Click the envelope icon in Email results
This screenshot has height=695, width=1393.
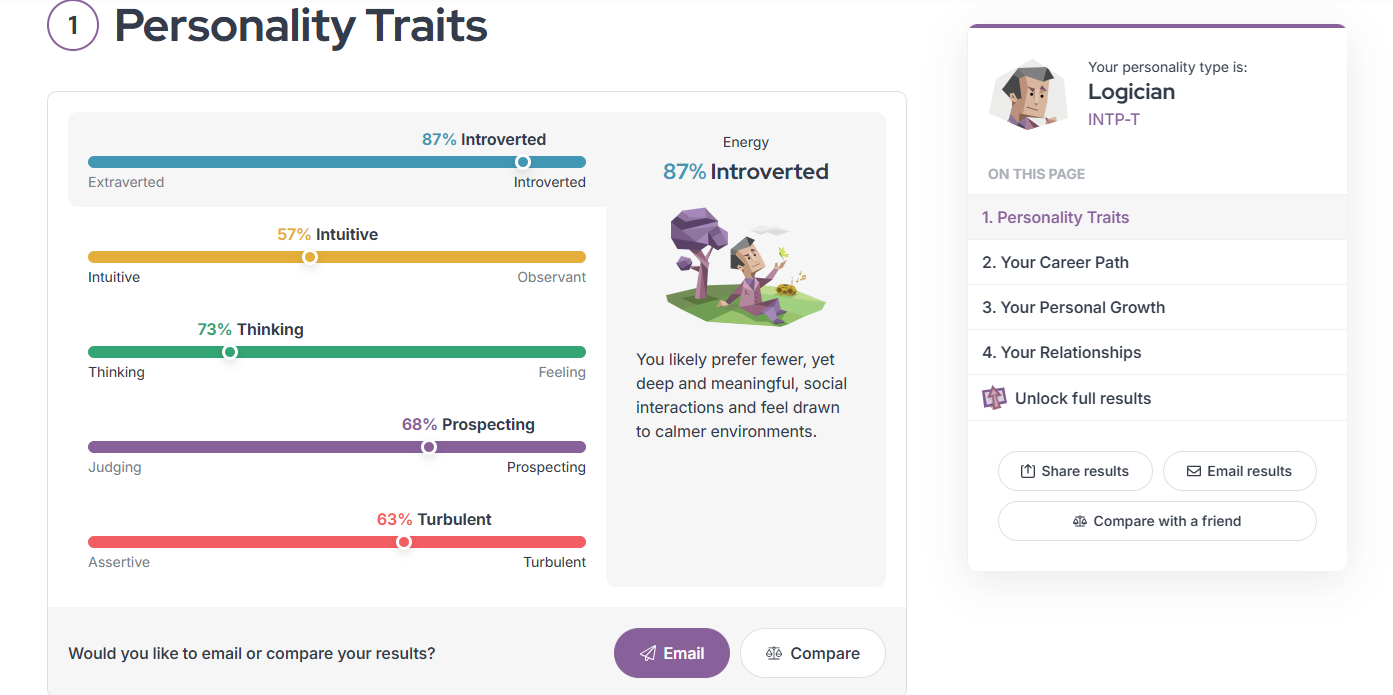point(1193,471)
